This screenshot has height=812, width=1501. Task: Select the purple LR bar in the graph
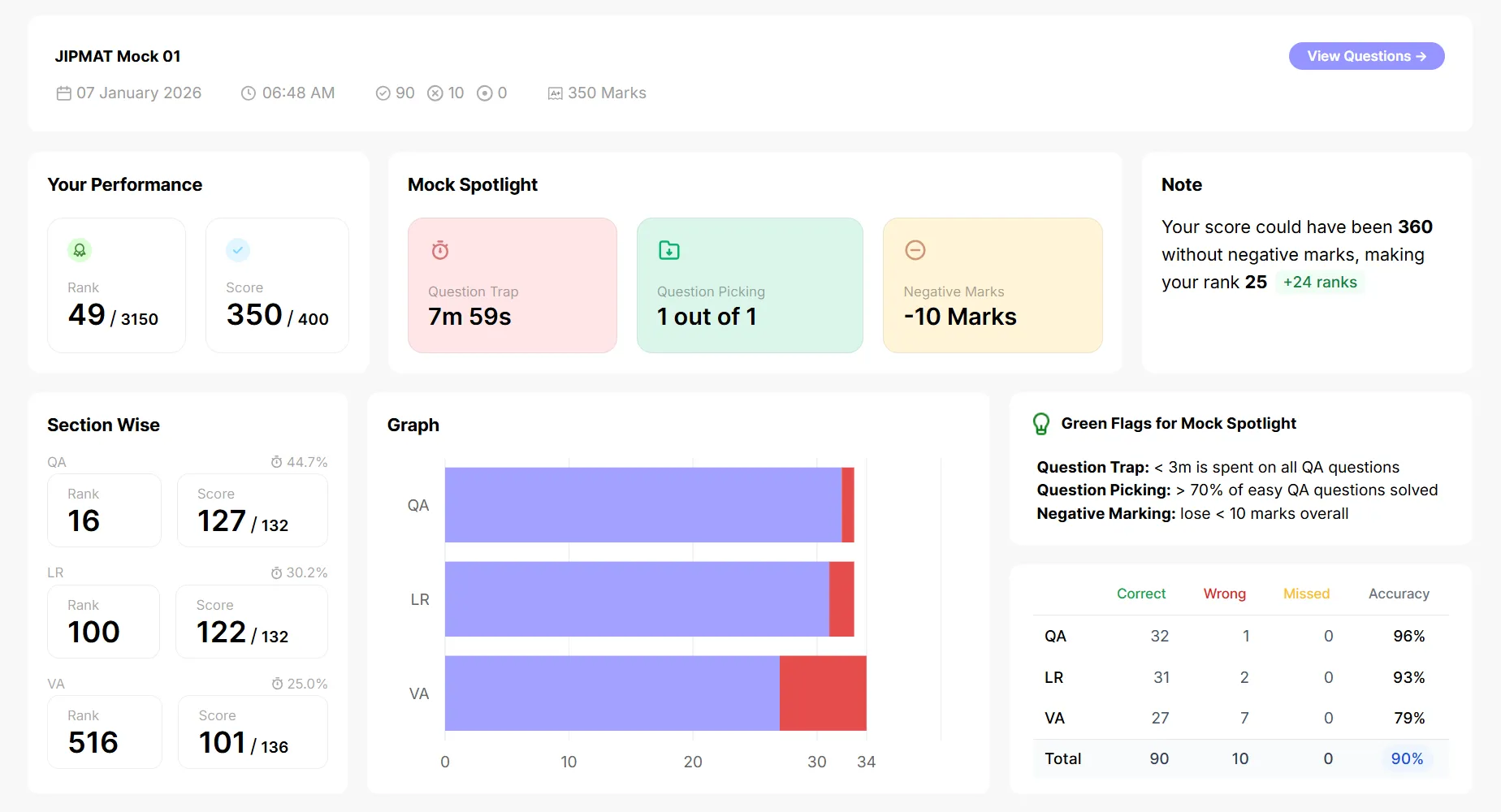[x=637, y=599]
